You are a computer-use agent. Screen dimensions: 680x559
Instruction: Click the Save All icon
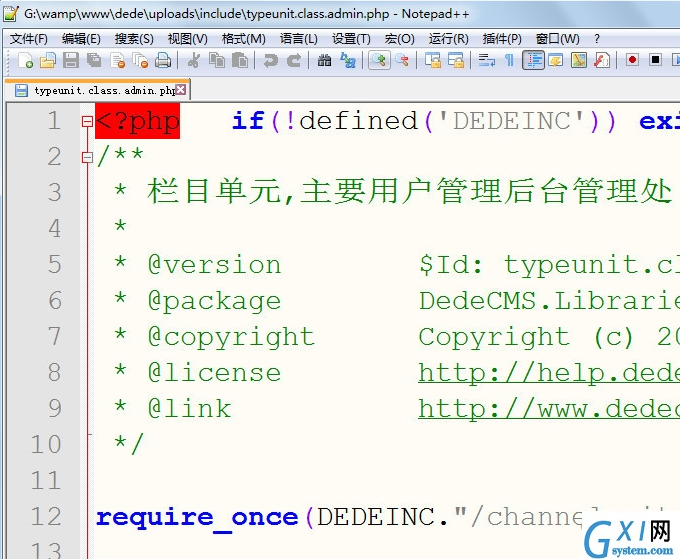[x=94, y=60]
